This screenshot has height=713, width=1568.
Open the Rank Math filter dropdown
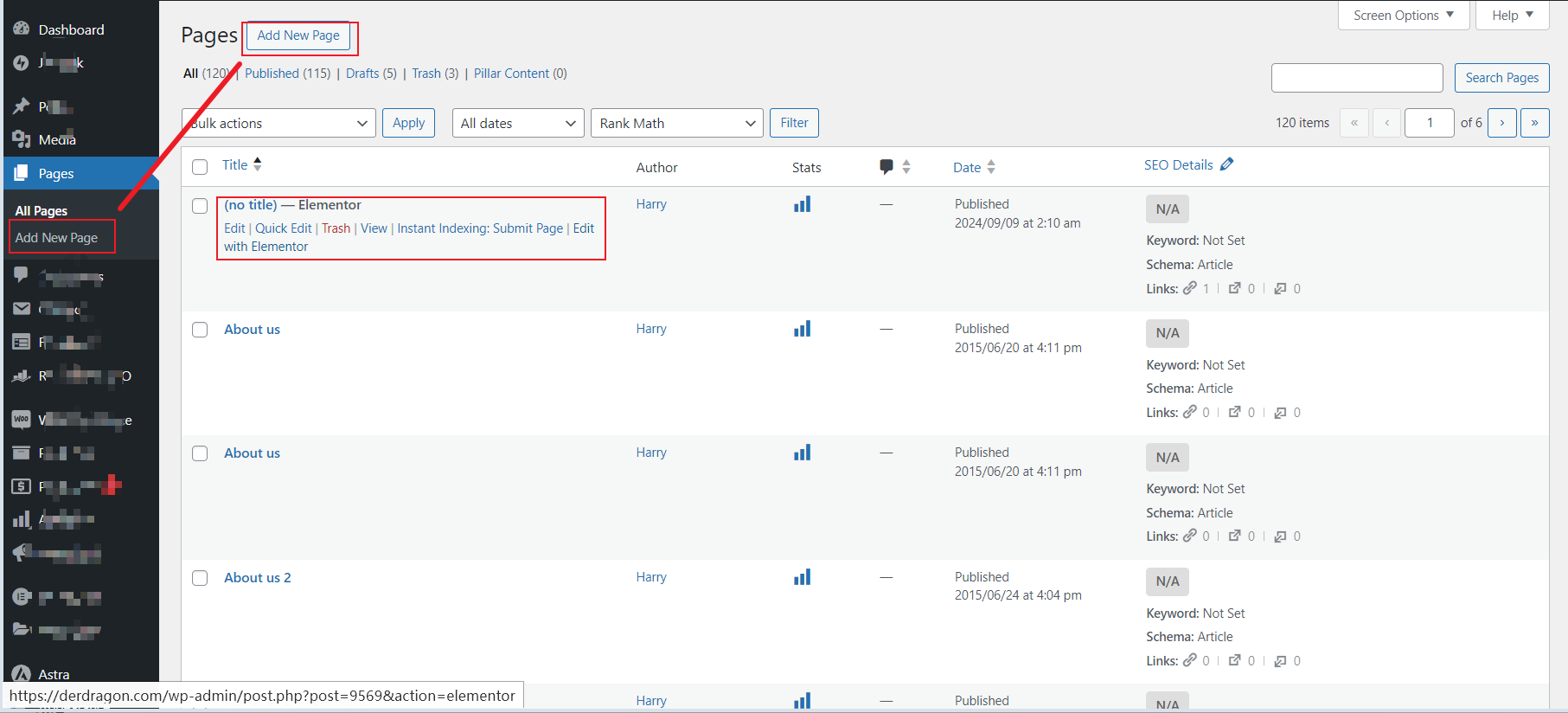point(676,123)
